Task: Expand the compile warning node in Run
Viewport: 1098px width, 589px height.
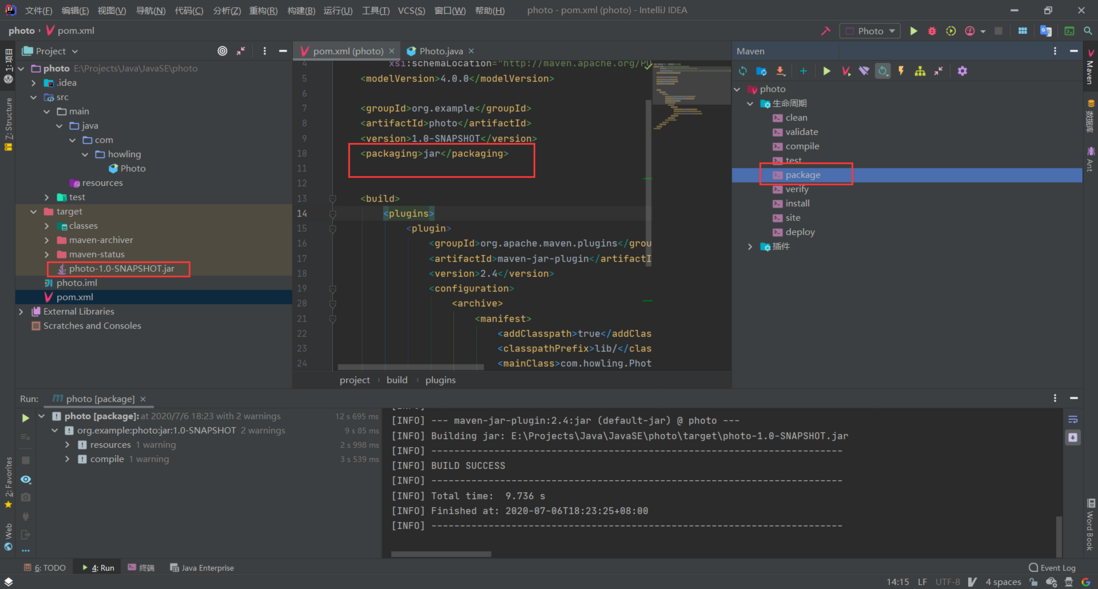Action: (x=68, y=459)
